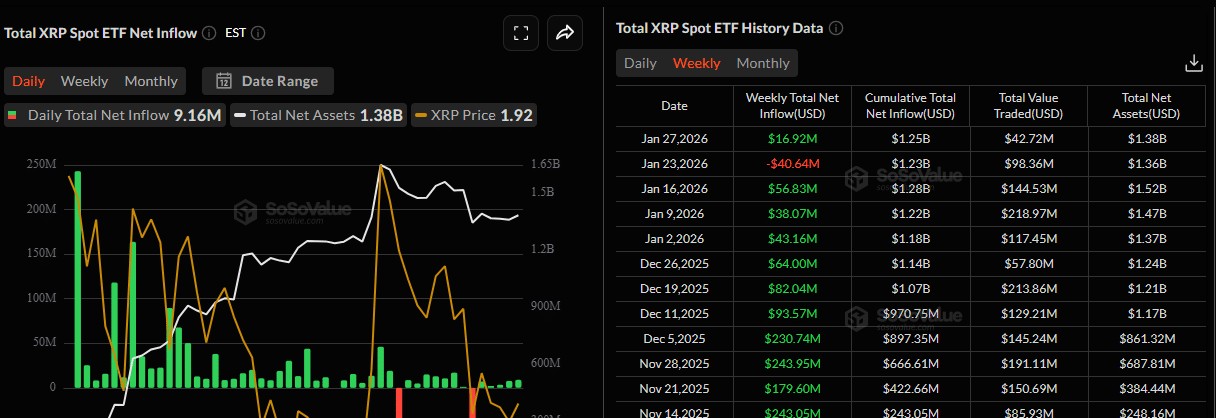Click the Dec 11,2025 date cell
This screenshot has height=418, width=1216.
675,314
